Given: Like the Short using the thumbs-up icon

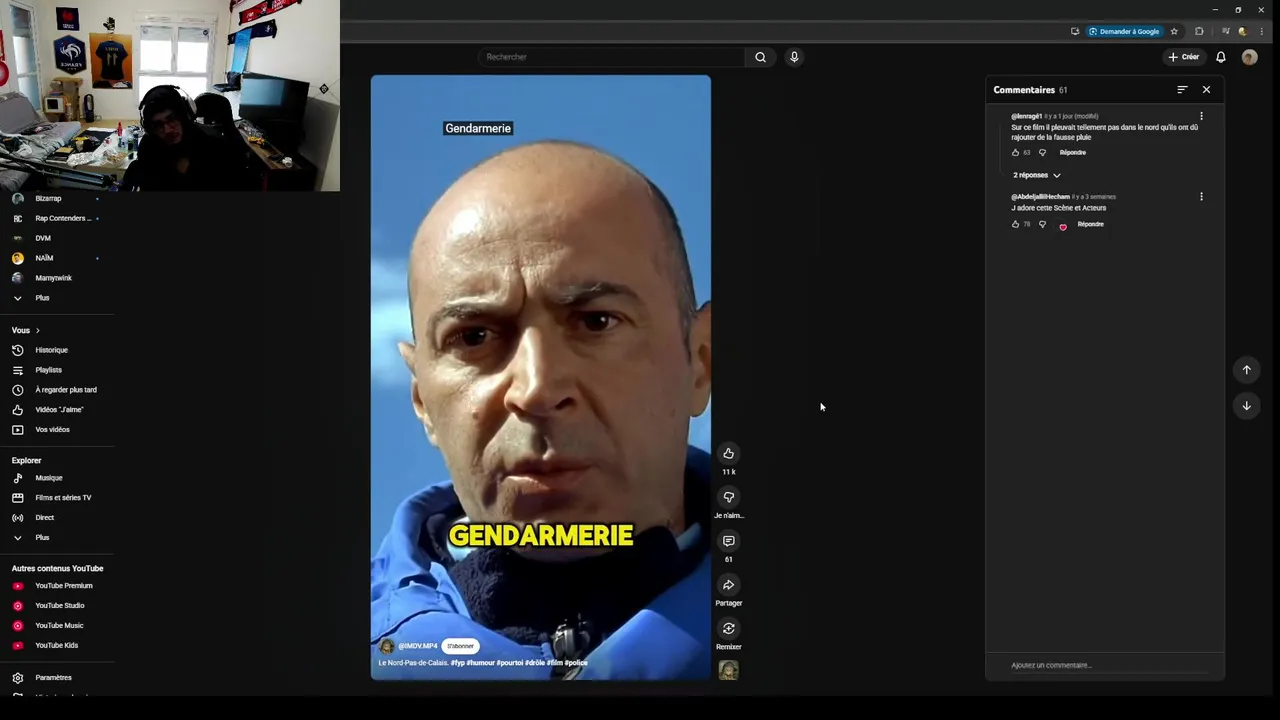Looking at the screenshot, I should [x=728, y=453].
